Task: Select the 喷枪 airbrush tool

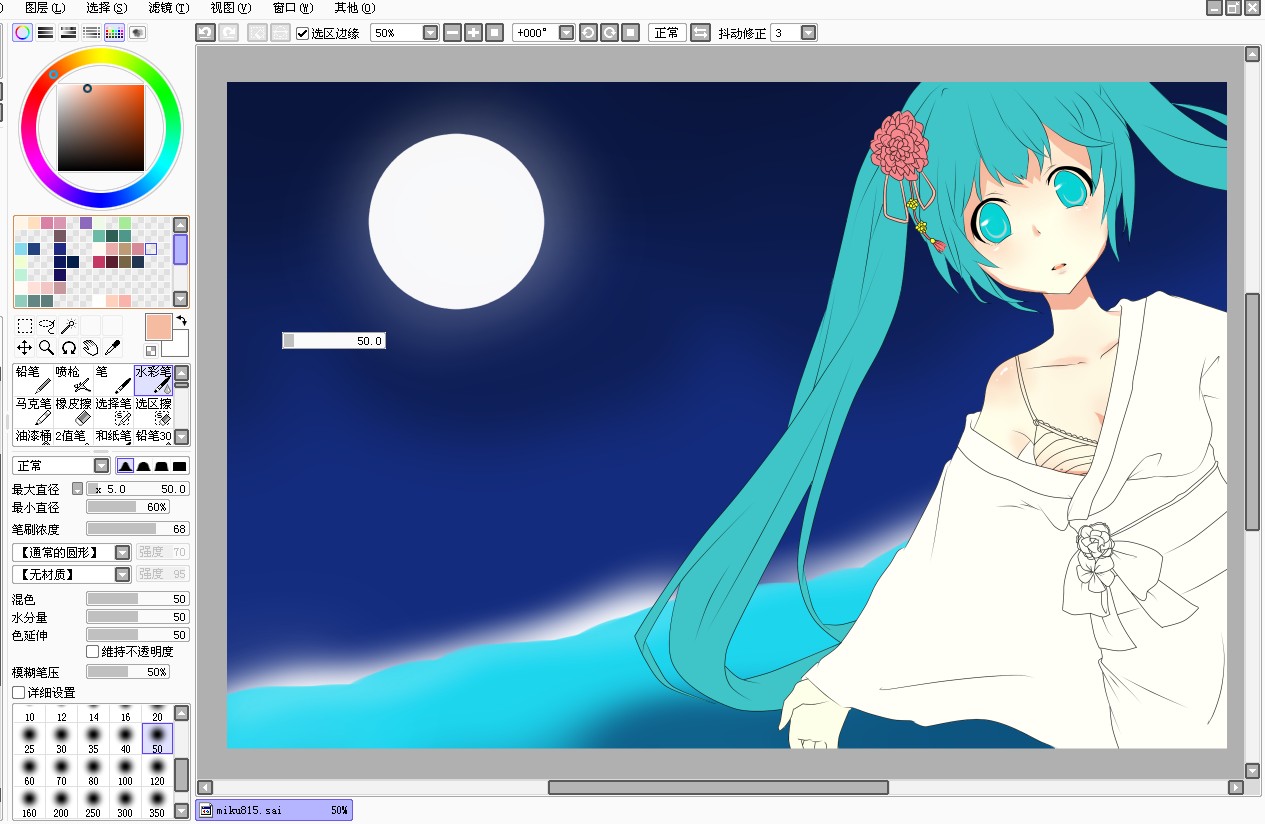Action: tap(73, 379)
